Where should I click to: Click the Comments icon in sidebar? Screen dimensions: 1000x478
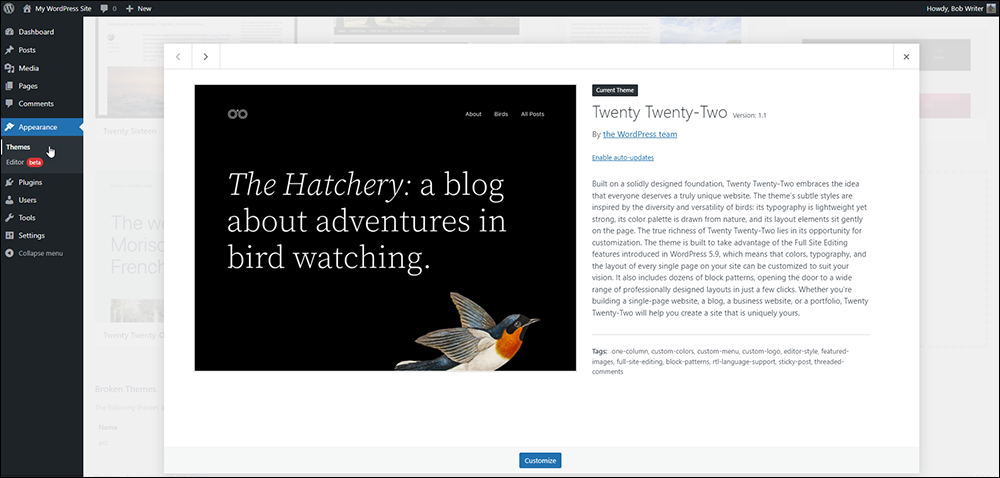point(9,103)
